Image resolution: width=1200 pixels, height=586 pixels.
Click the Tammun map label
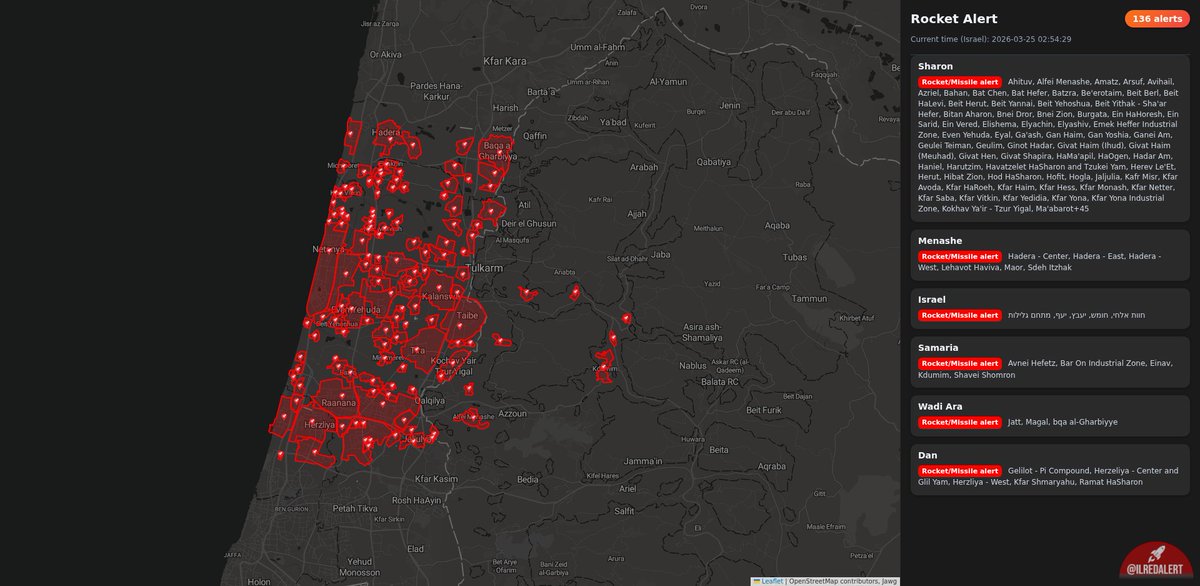coord(810,298)
